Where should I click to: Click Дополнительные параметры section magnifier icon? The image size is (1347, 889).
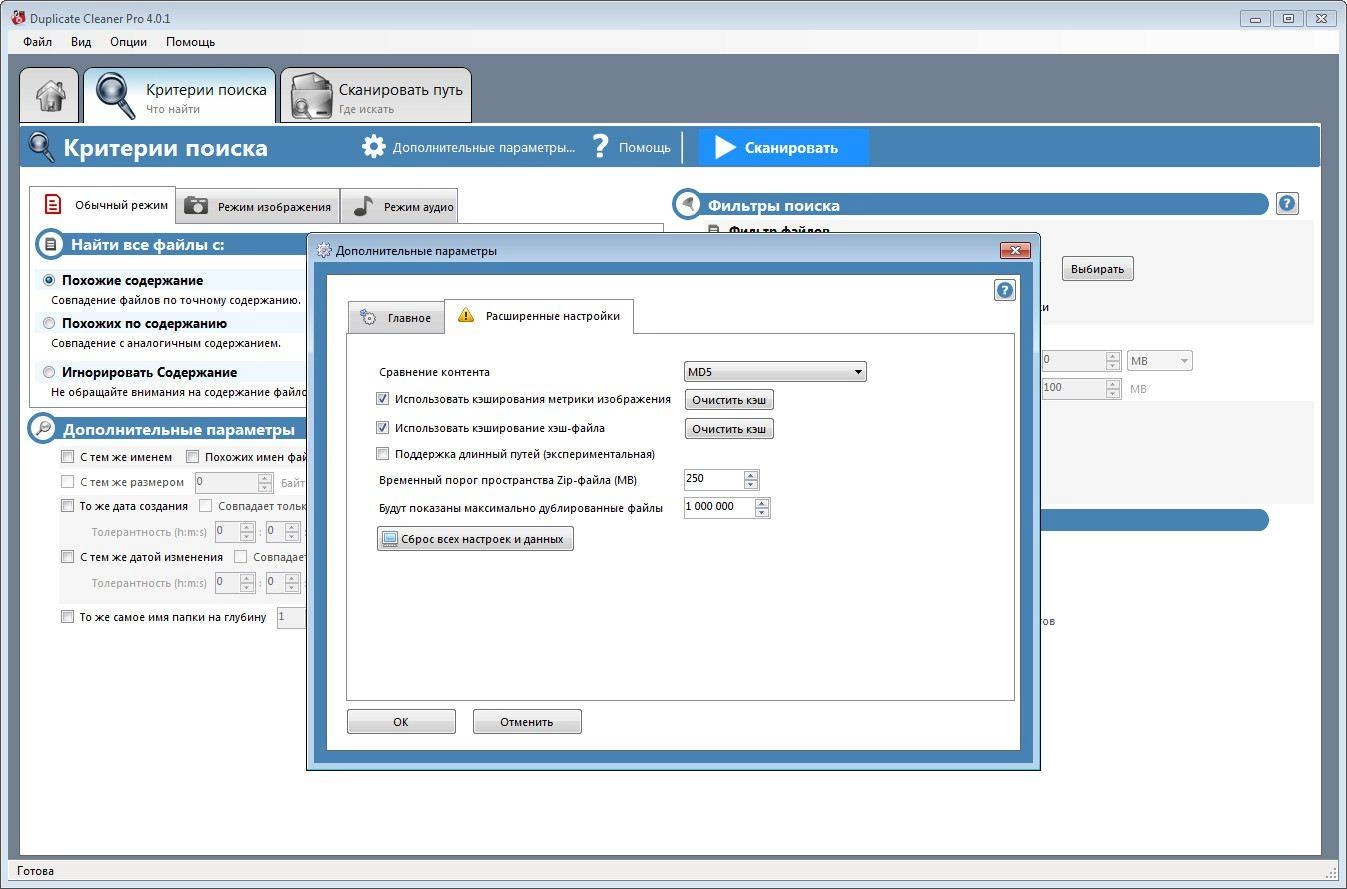click(42, 428)
